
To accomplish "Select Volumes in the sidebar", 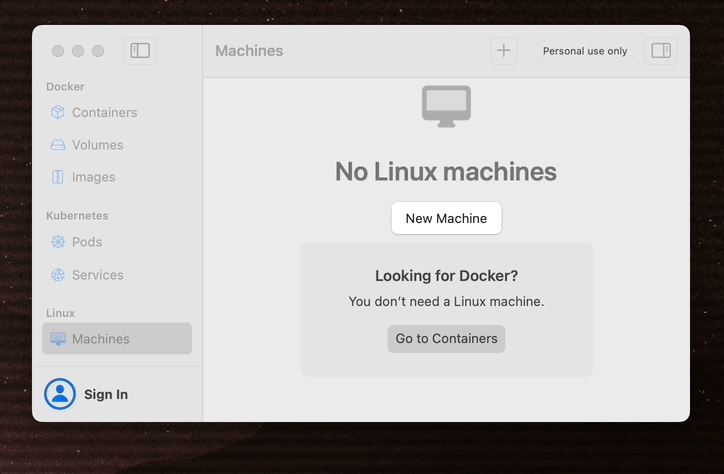I will tap(117, 145).
